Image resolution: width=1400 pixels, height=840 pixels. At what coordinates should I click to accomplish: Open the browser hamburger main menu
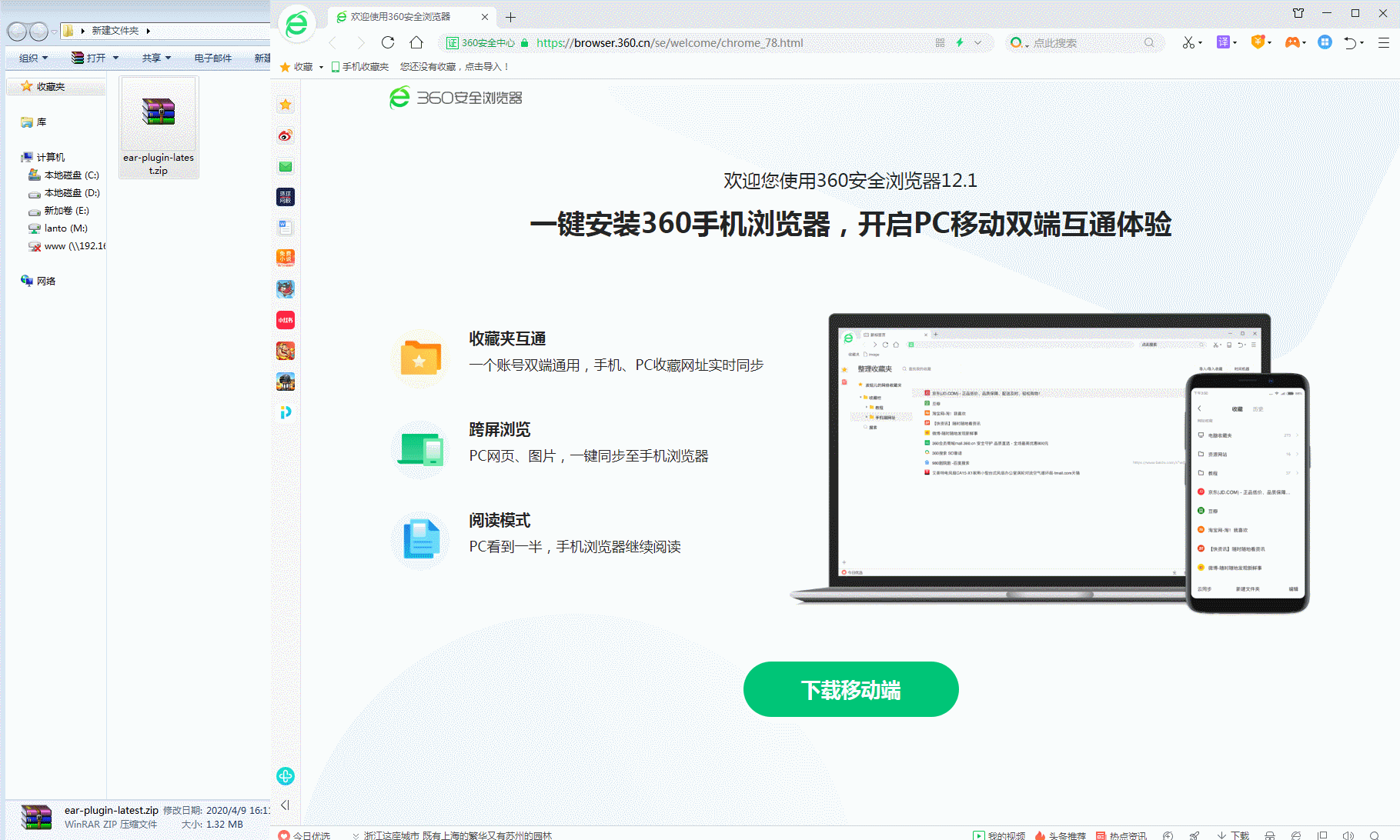(1383, 42)
